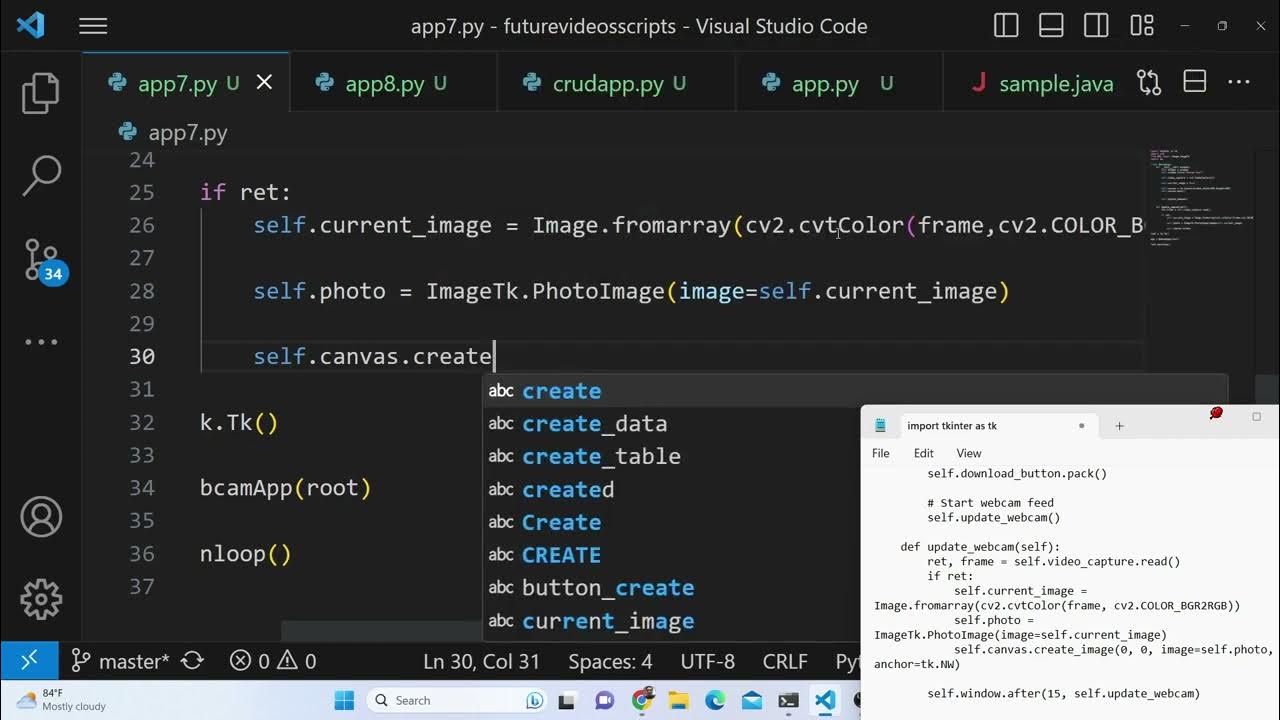Click the Ln 30, Col 31 status indicator
The image size is (1280, 720).
tap(481, 661)
